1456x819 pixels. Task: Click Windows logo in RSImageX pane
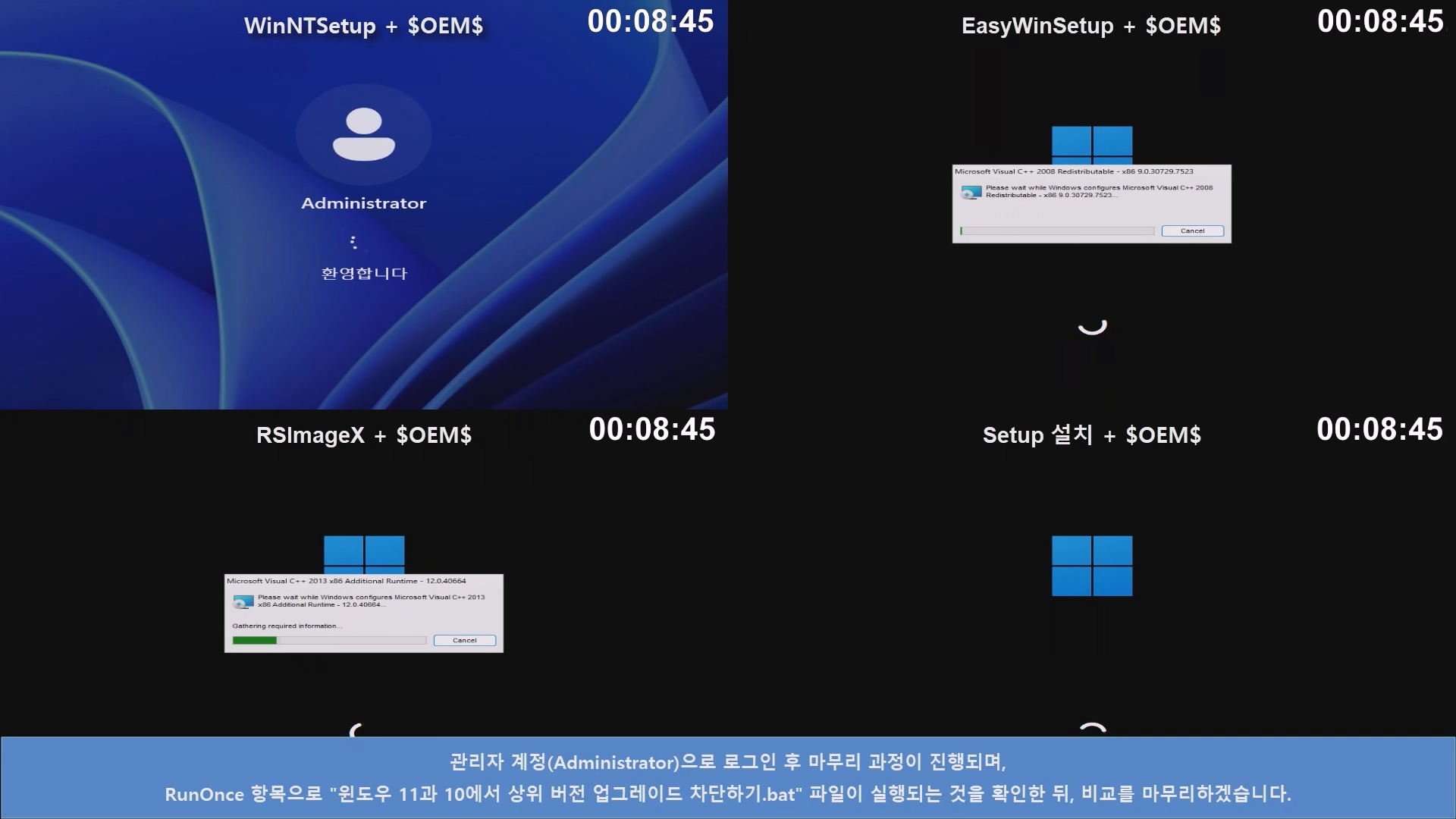[364, 554]
